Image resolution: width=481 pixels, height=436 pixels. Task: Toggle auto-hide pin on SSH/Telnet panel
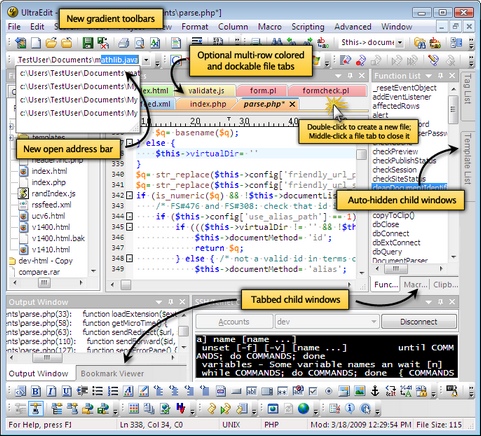coord(440,302)
